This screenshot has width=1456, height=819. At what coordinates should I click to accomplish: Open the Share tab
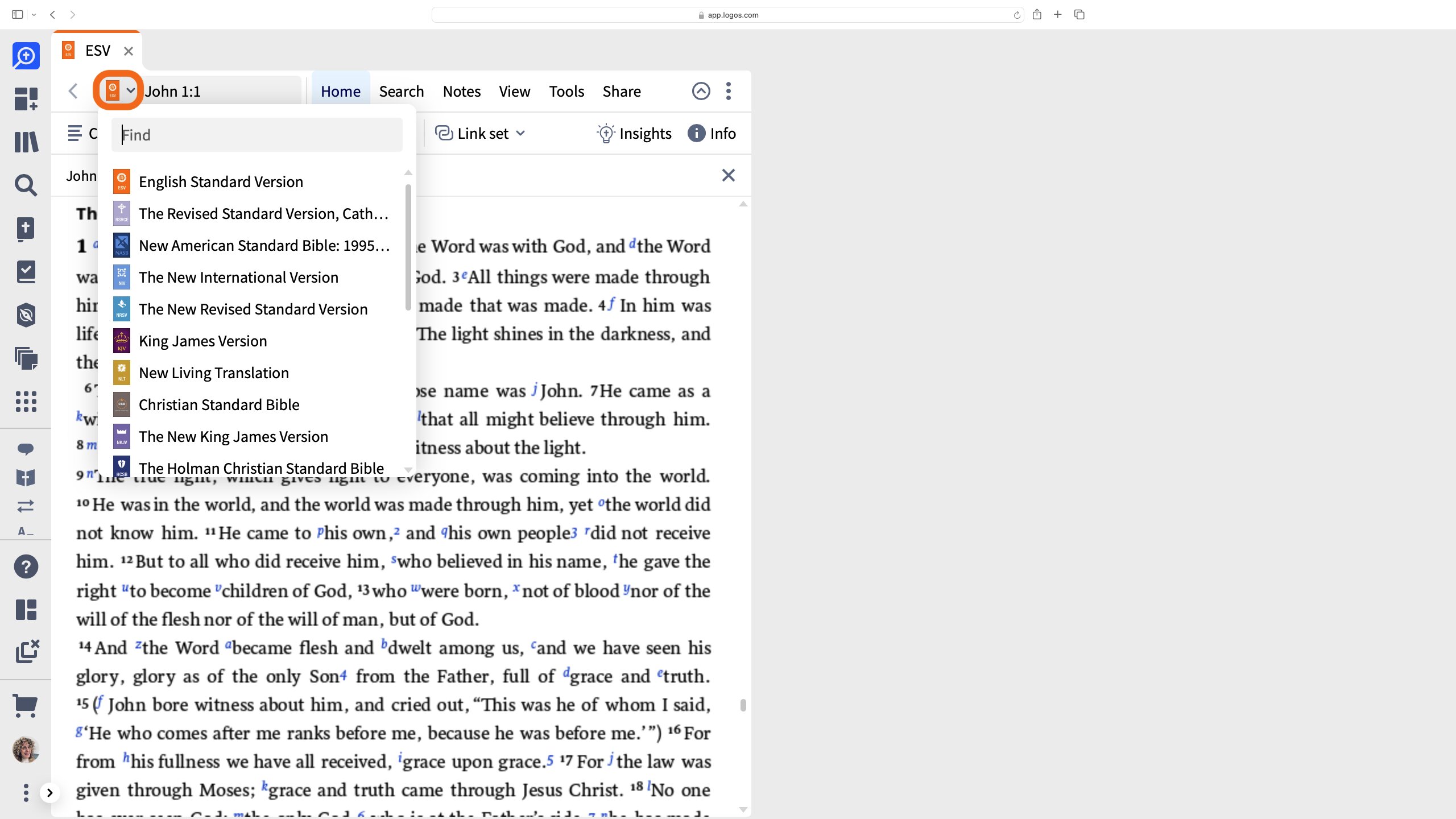click(622, 91)
